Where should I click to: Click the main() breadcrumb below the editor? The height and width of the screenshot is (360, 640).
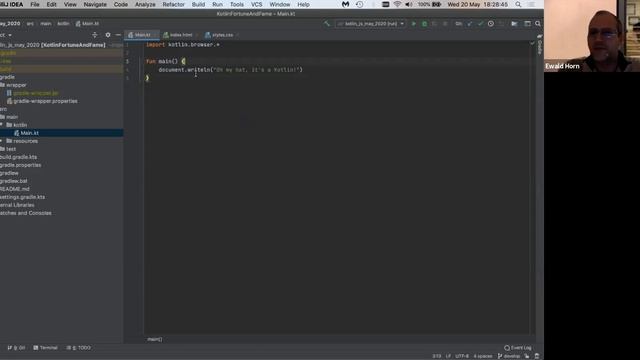[155, 339]
